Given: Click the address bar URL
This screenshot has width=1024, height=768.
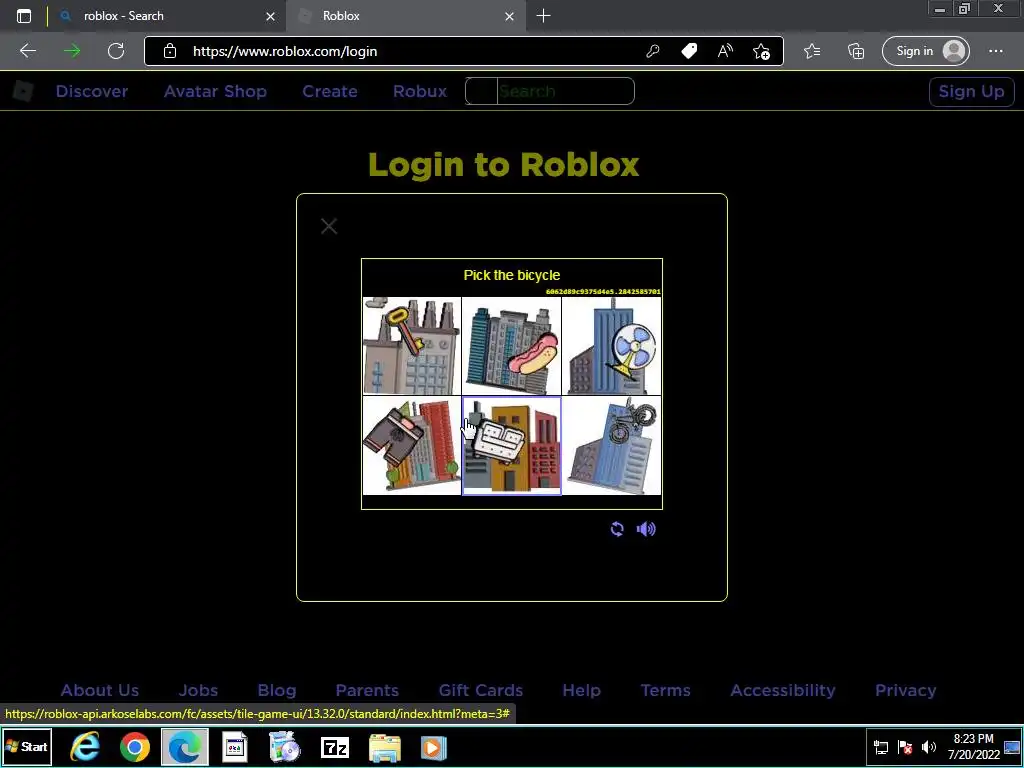Looking at the screenshot, I should (285, 51).
